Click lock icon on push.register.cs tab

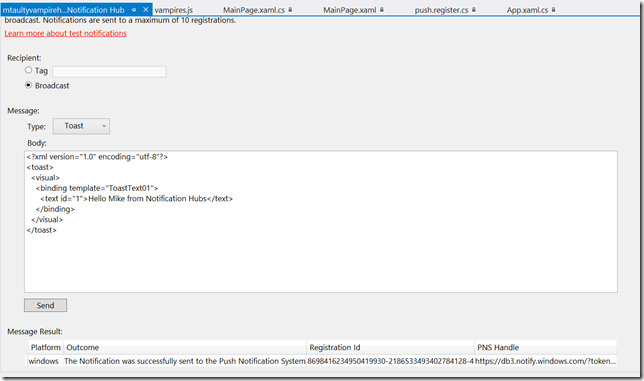[x=474, y=9]
